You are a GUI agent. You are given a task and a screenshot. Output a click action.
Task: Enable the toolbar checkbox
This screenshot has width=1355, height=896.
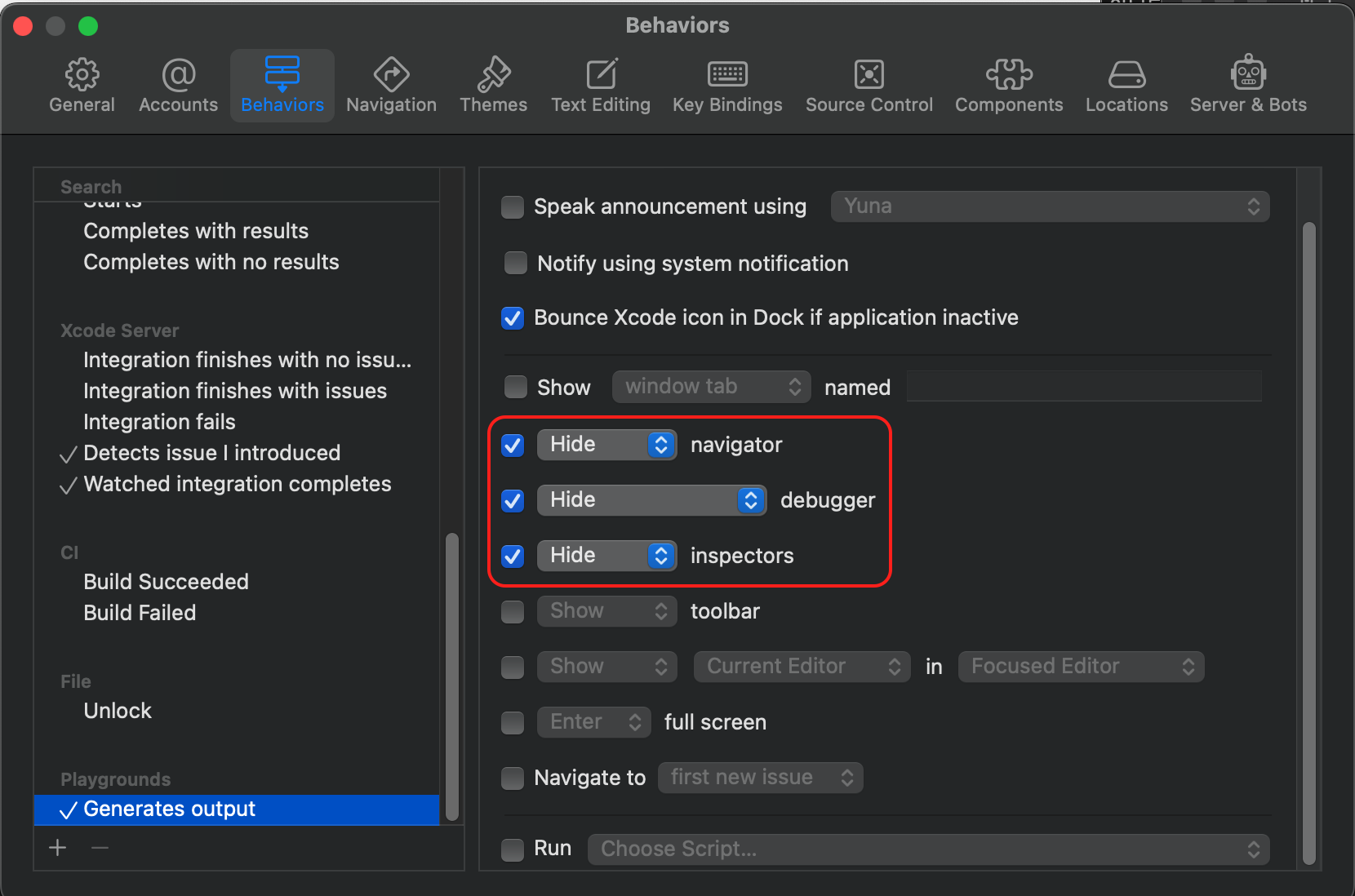pos(513,612)
